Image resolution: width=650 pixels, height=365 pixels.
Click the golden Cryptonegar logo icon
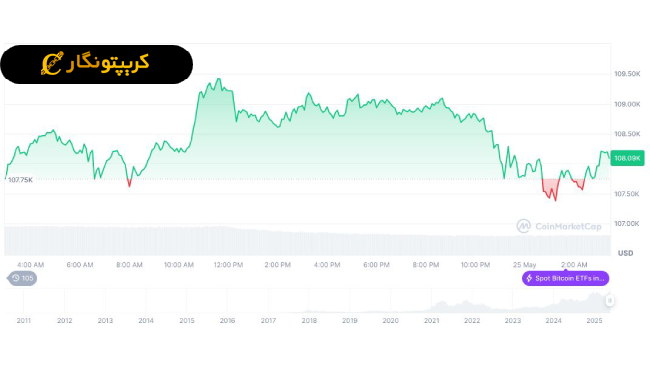click(52, 63)
